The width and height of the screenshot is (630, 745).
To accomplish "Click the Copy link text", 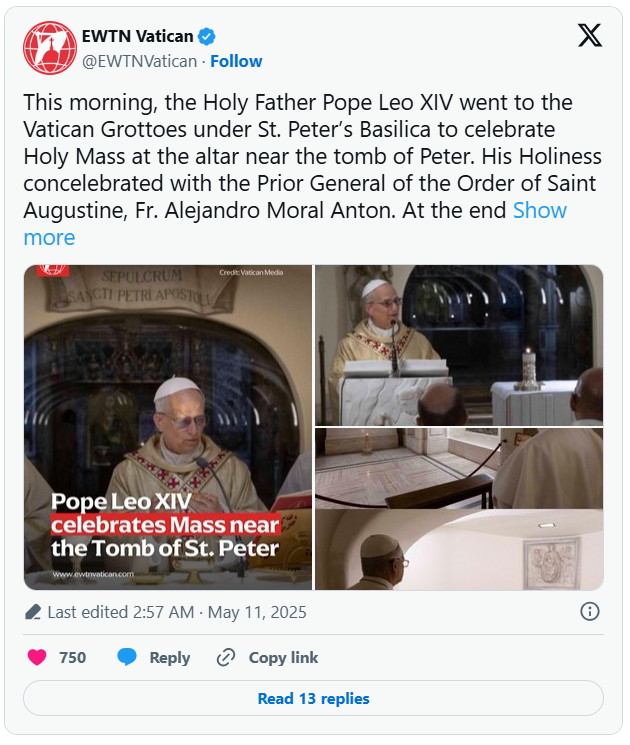I will [x=283, y=657].
